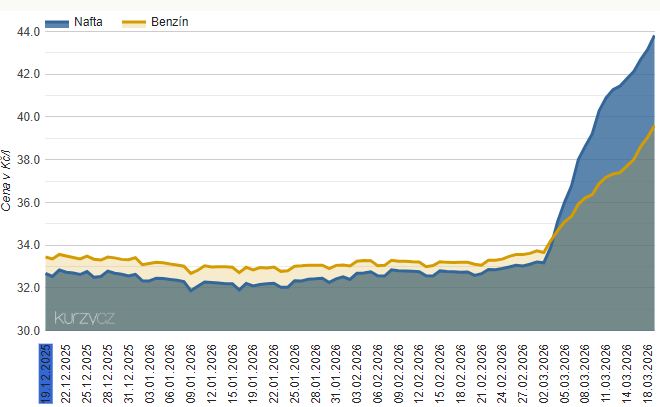This screenshot has height=407, width=660.
Task: Click the 15.01.2026 date on the x-axis
Action: (x=233, y=371)
